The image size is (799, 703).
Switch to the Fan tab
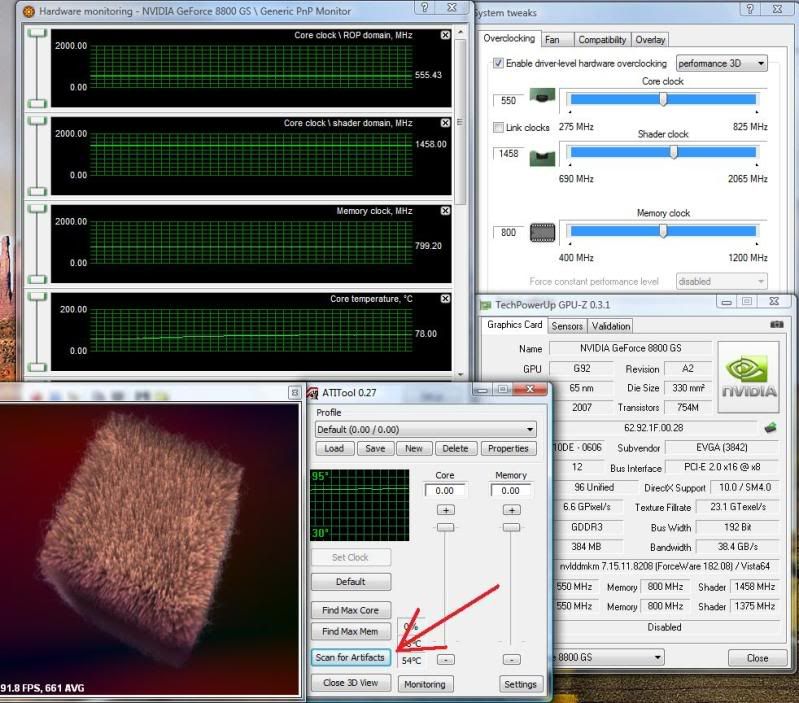coord(553,40)
